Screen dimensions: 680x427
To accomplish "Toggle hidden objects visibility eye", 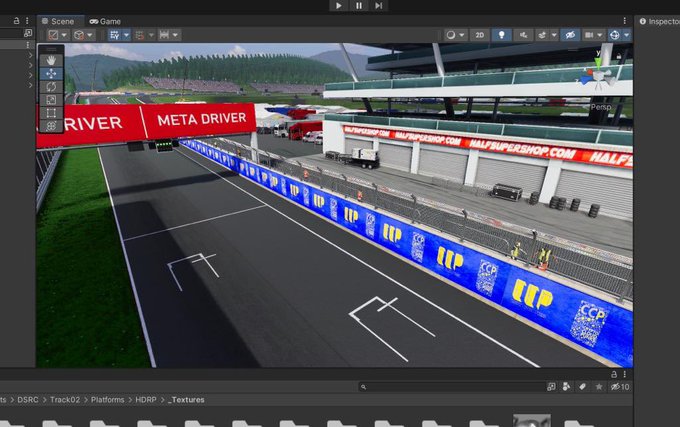I will click(x=570, y=35).
